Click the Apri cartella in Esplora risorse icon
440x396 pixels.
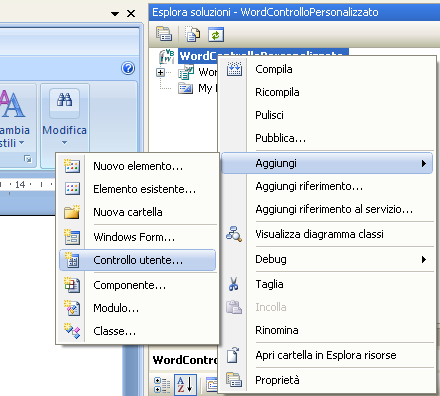pyautogui.click(x=233, y=355)
